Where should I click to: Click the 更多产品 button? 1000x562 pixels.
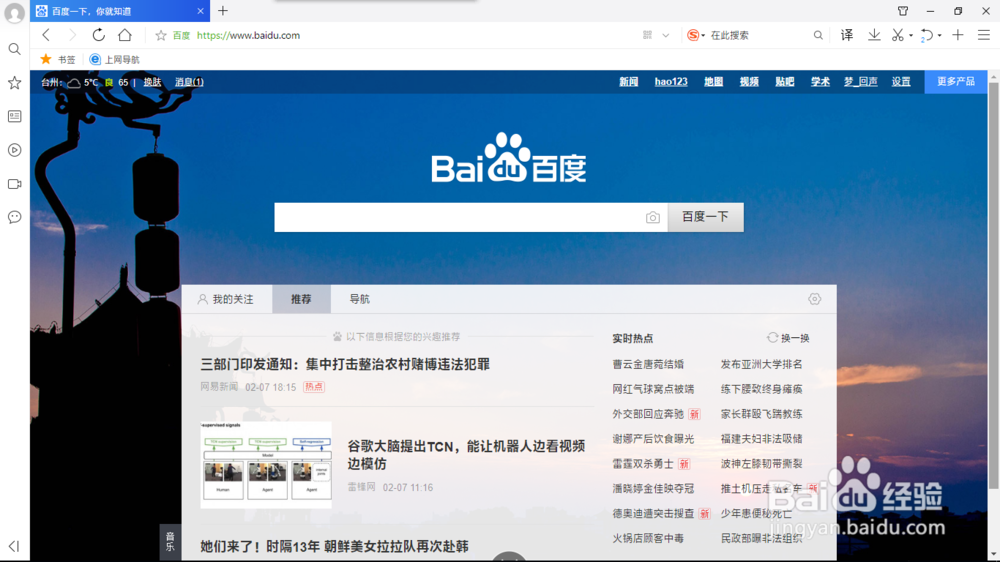pyautogui.click(x=956, y=82)
